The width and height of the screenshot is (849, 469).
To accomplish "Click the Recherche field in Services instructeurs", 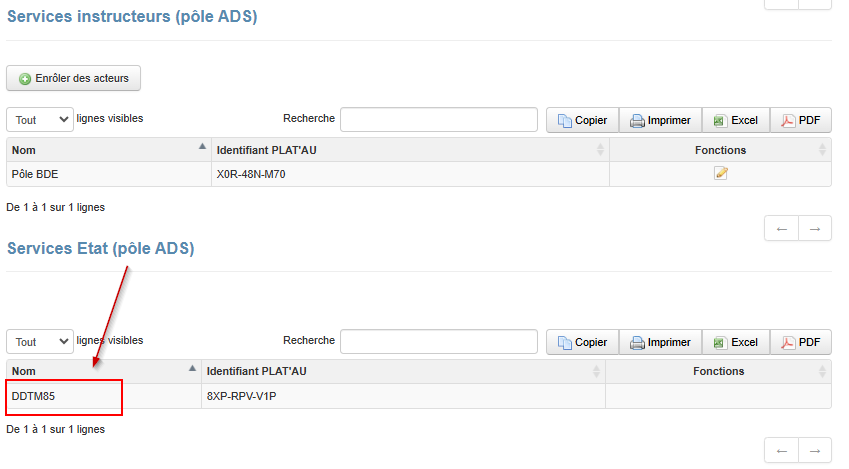I will click(x=439, y=120).
